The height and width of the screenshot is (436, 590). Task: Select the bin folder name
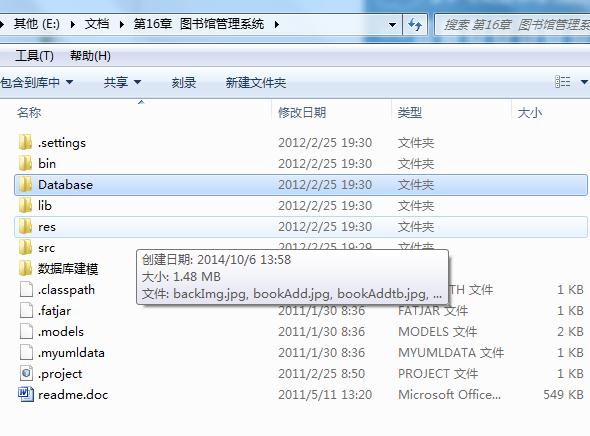tap(47, 164)
